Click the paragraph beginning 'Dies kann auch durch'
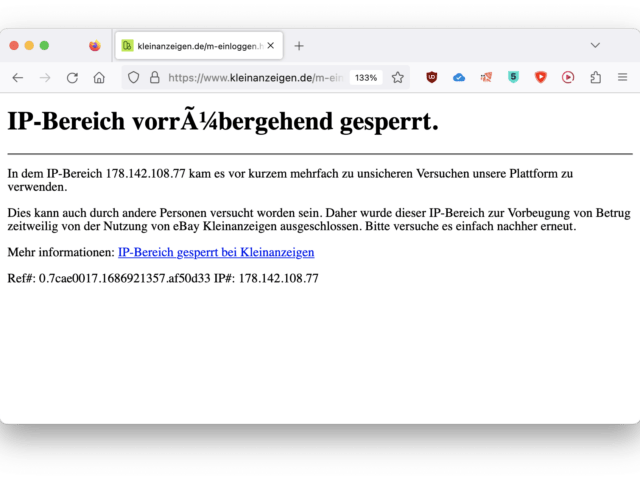This screenshot has height=480, width=640. click(319, 220)
